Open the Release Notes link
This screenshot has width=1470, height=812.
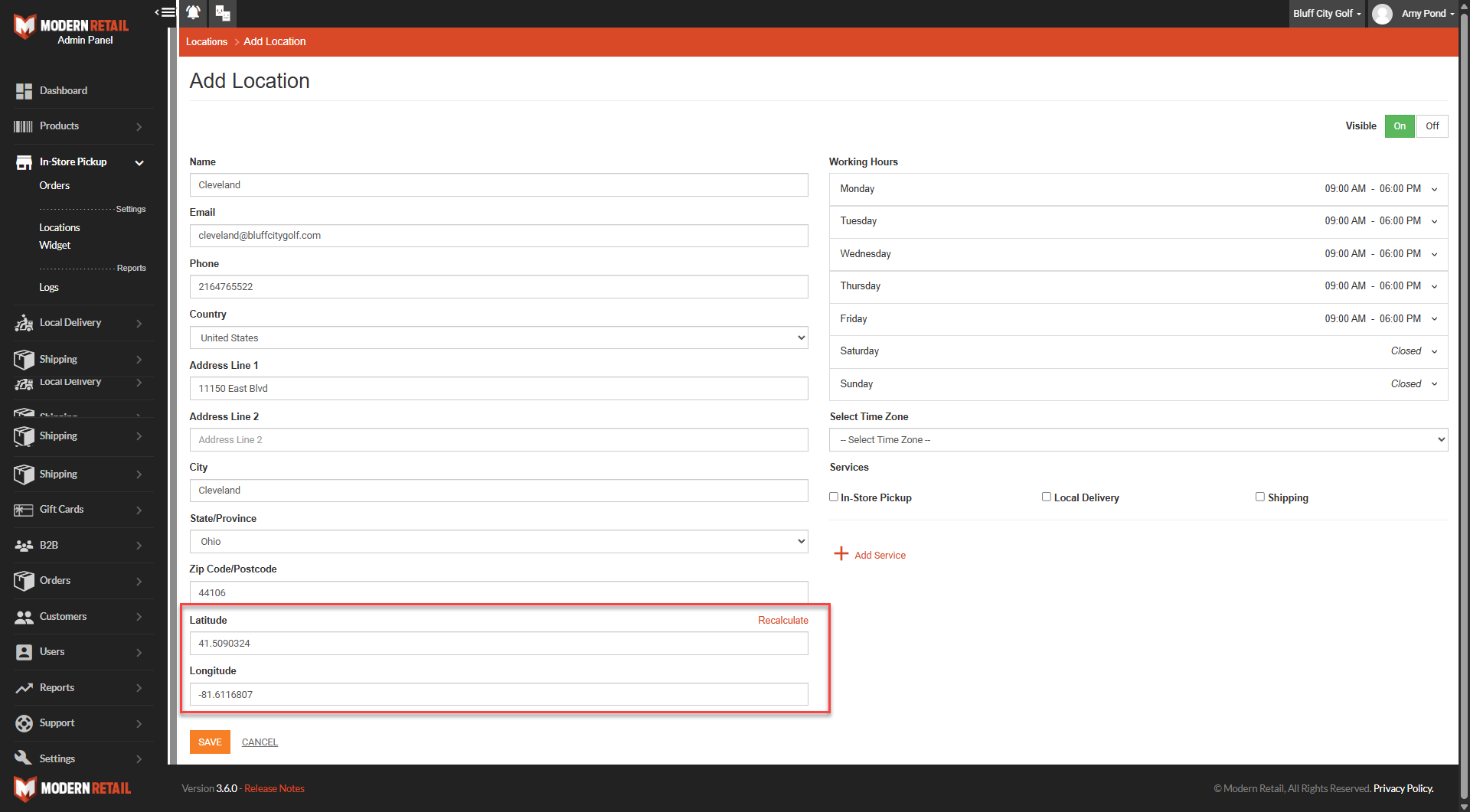coord(274,788)
